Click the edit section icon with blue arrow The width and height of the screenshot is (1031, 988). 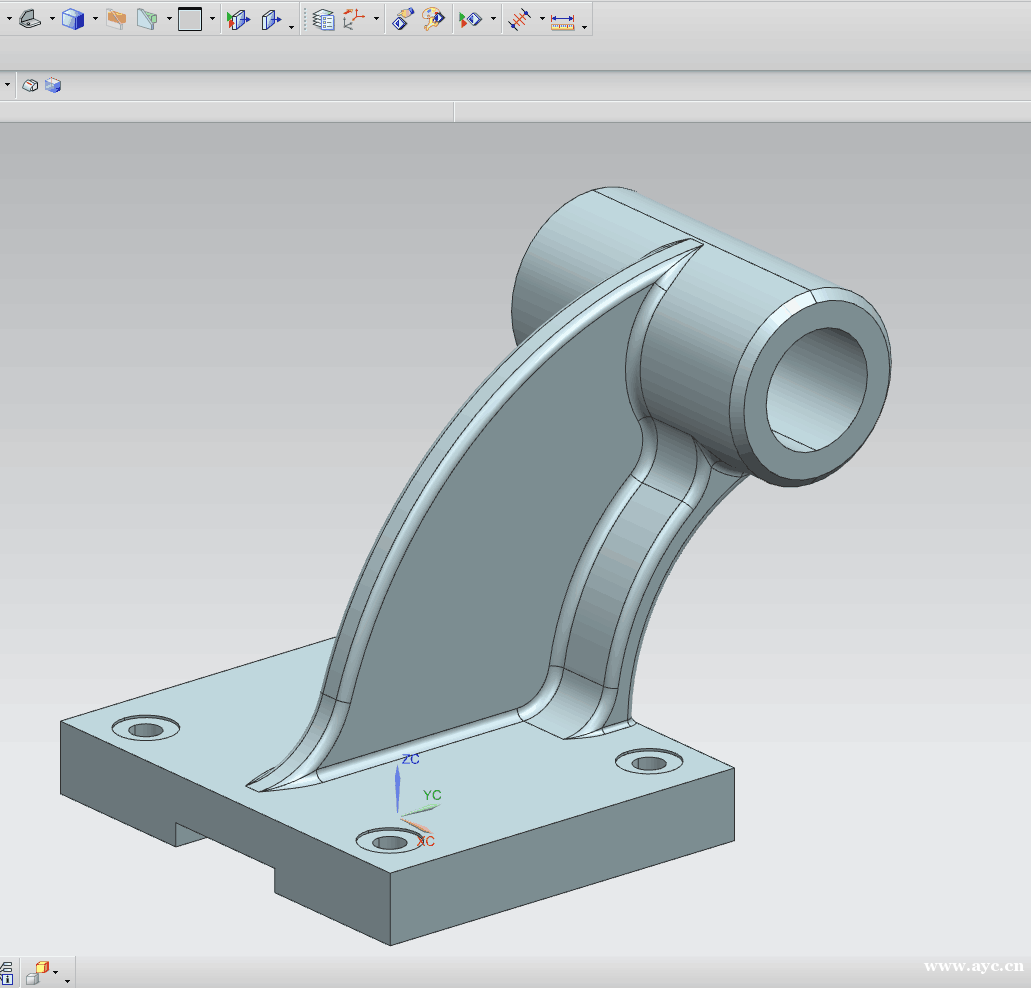click(x=270, y=19)
